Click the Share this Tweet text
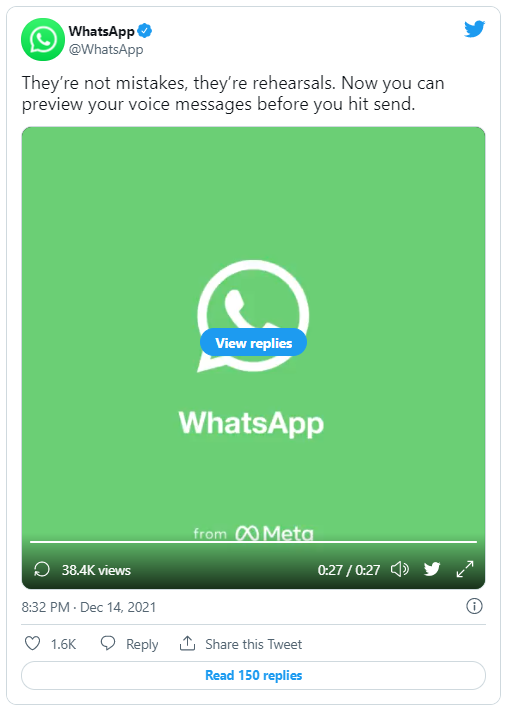Image resolution: width=508 pixels, height=711 pixels. [254, 644]
